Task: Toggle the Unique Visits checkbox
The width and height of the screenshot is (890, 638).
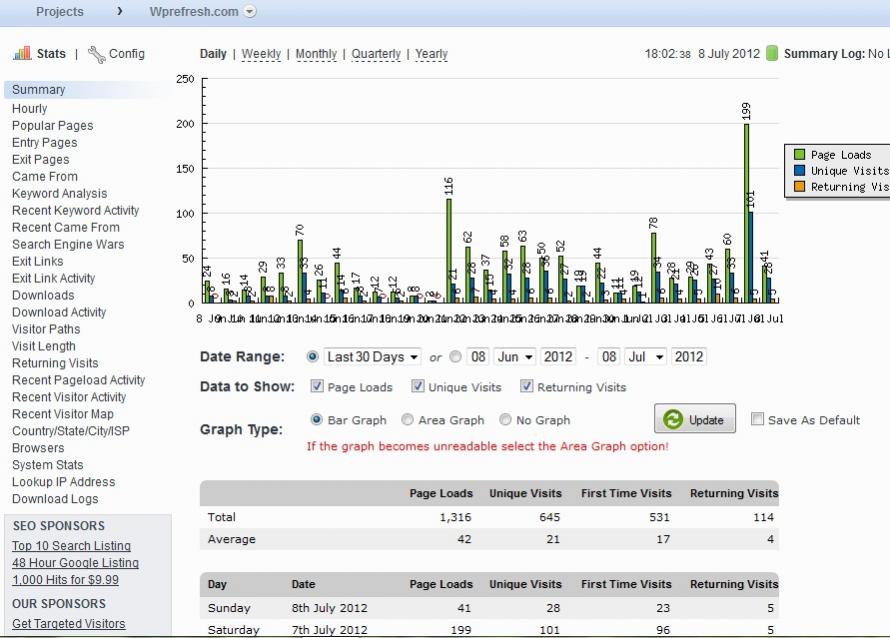Action: pyautogui.click(x=418, y=387)
